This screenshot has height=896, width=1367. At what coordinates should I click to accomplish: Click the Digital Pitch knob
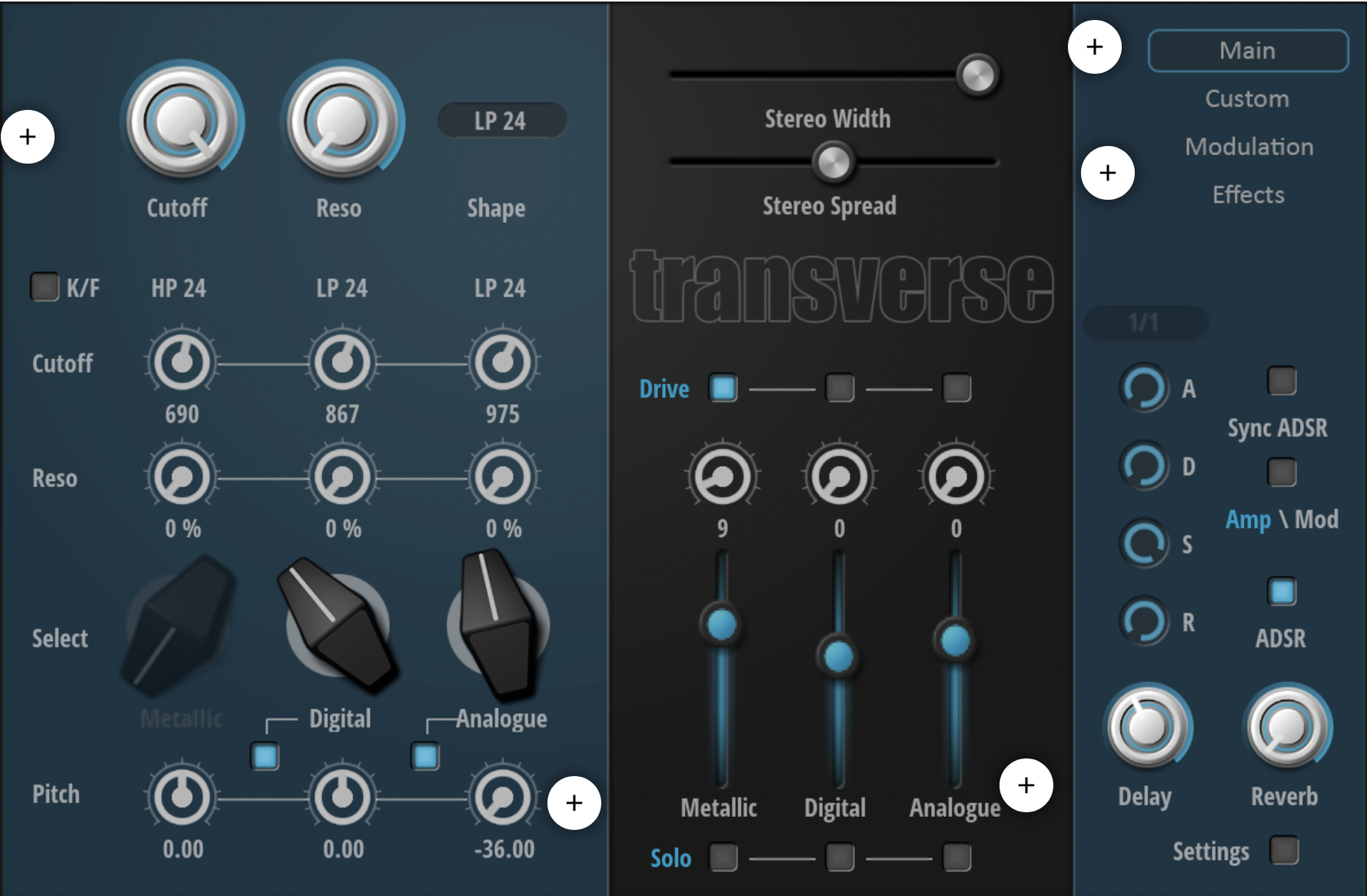(342, 798)
